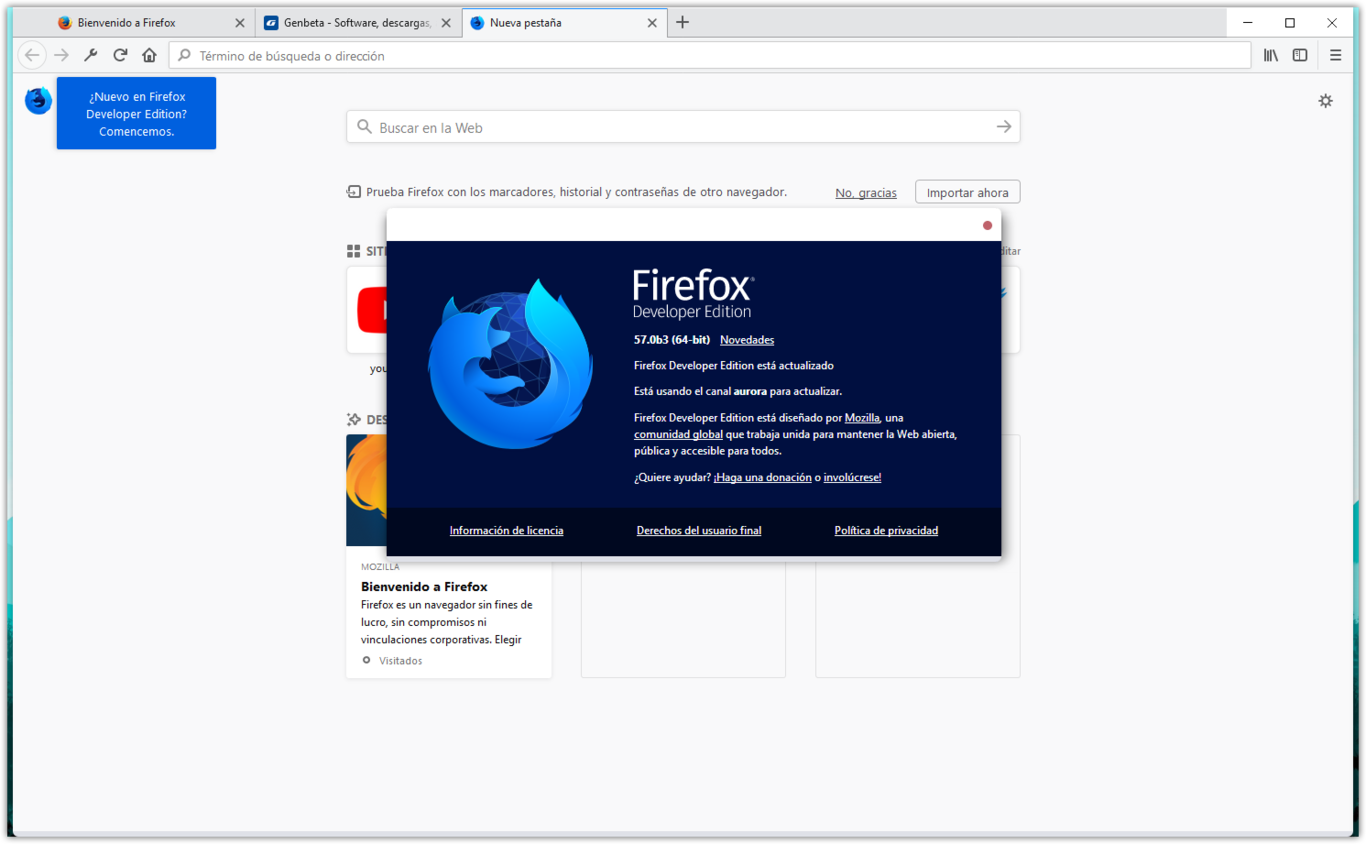
Task: Go back with the back arrow button
Action: click(32, 56)
